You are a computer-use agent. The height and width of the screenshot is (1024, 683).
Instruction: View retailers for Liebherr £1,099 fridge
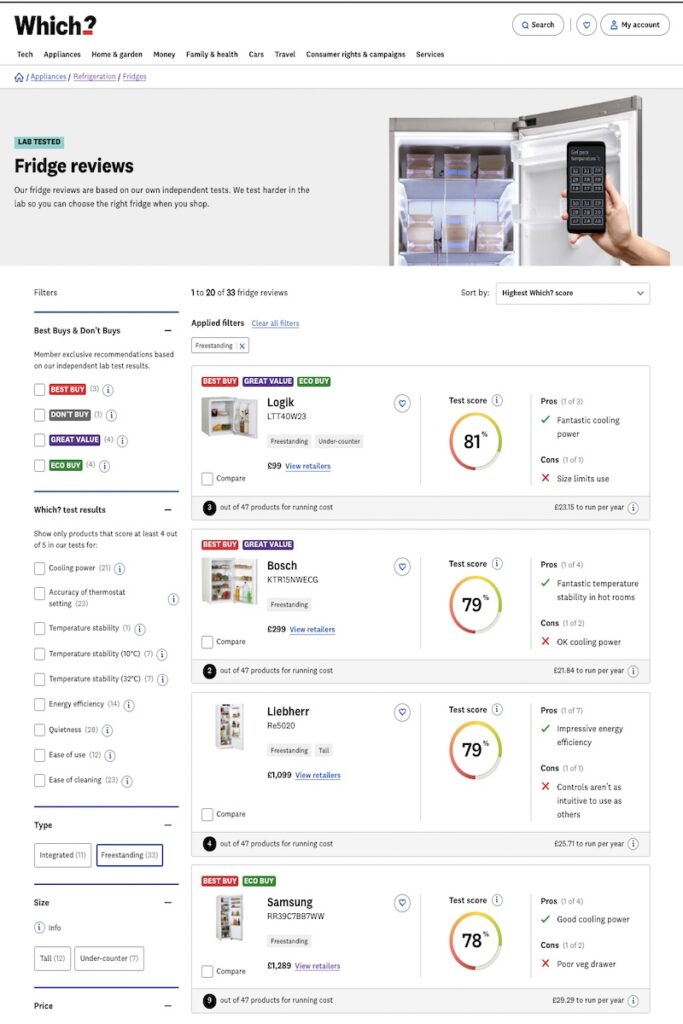317,775
